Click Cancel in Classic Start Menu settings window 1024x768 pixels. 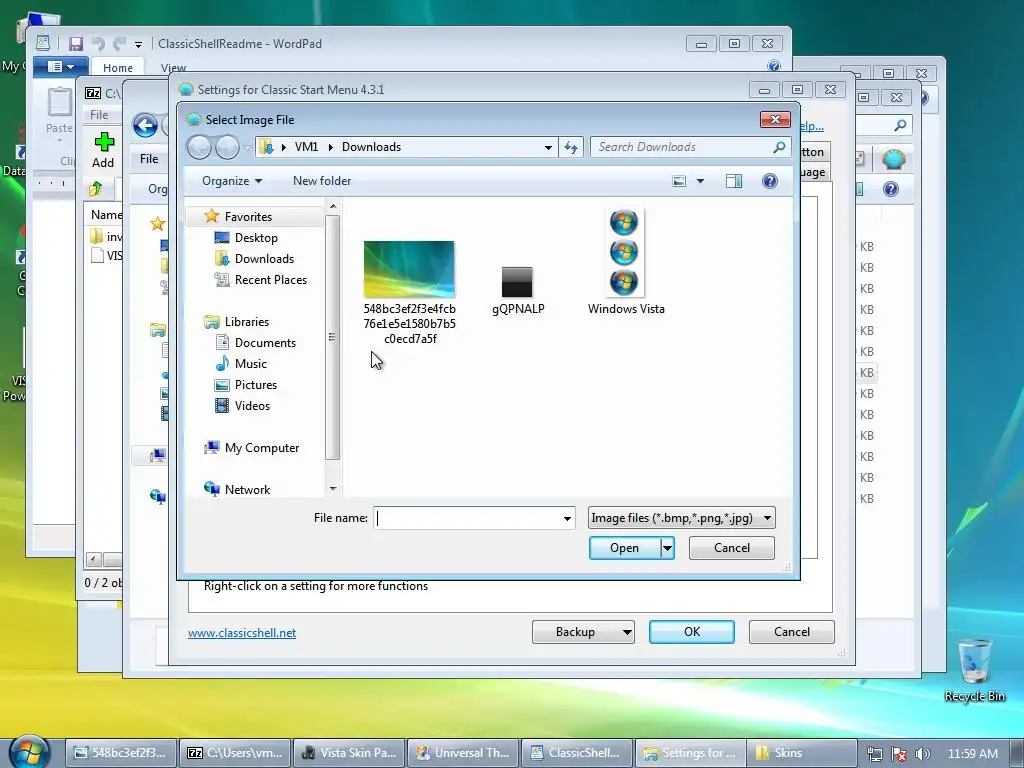(x=792, y=632)
